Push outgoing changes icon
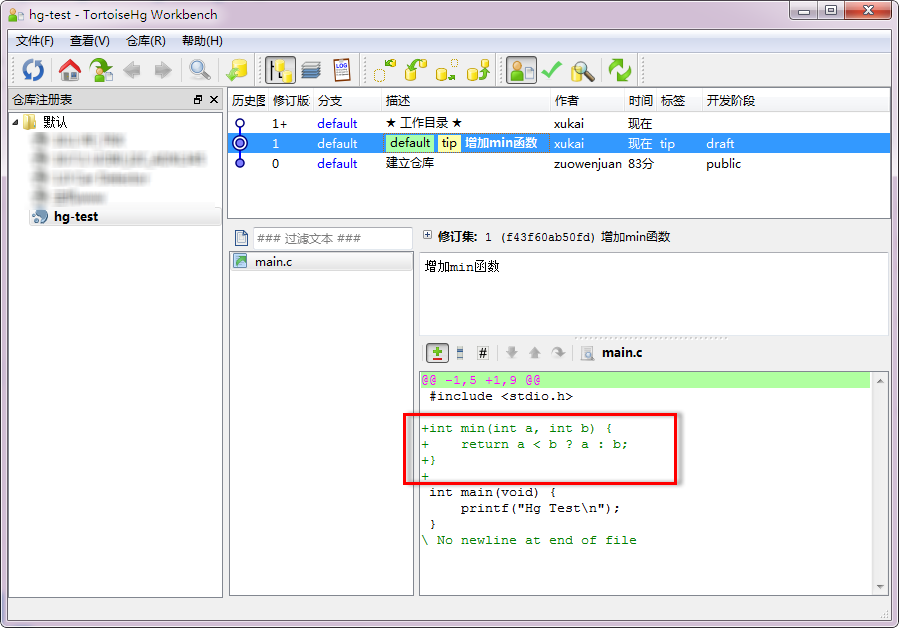Screen dimensions: 899x628 point(478,70)
